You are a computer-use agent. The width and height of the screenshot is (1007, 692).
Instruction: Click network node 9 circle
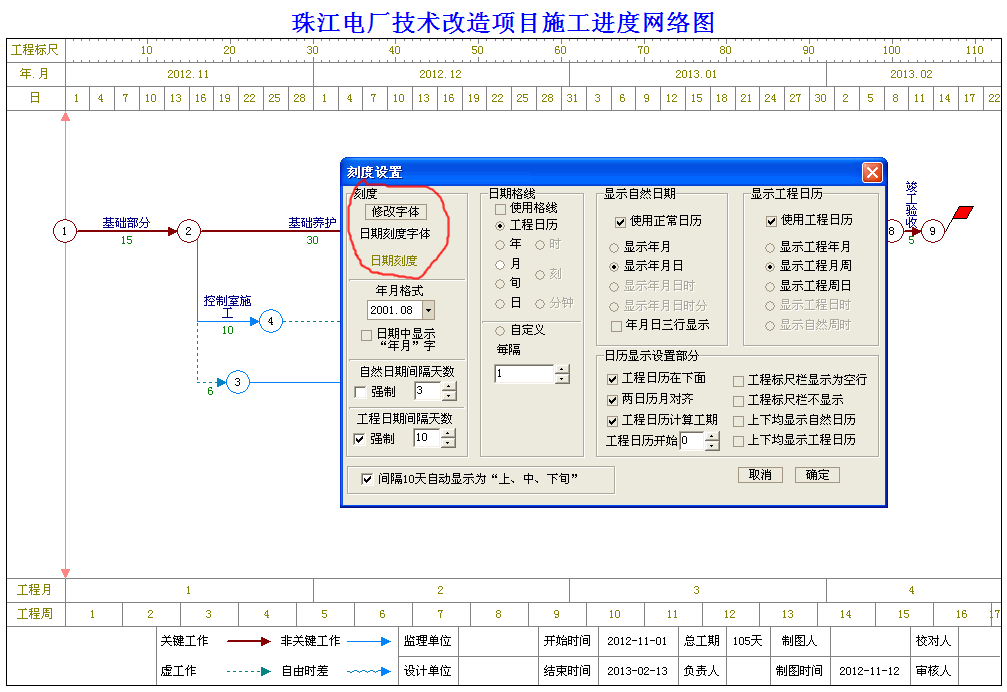[x=933, y=231]
